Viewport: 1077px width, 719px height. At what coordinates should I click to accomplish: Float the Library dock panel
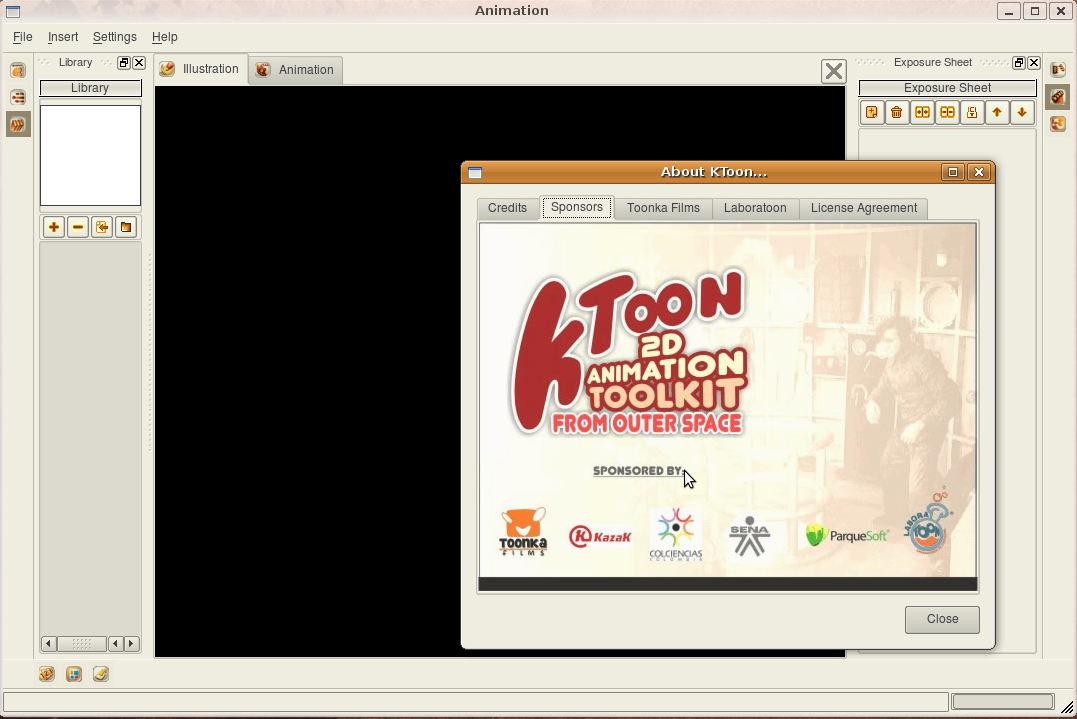pos(124,63)
